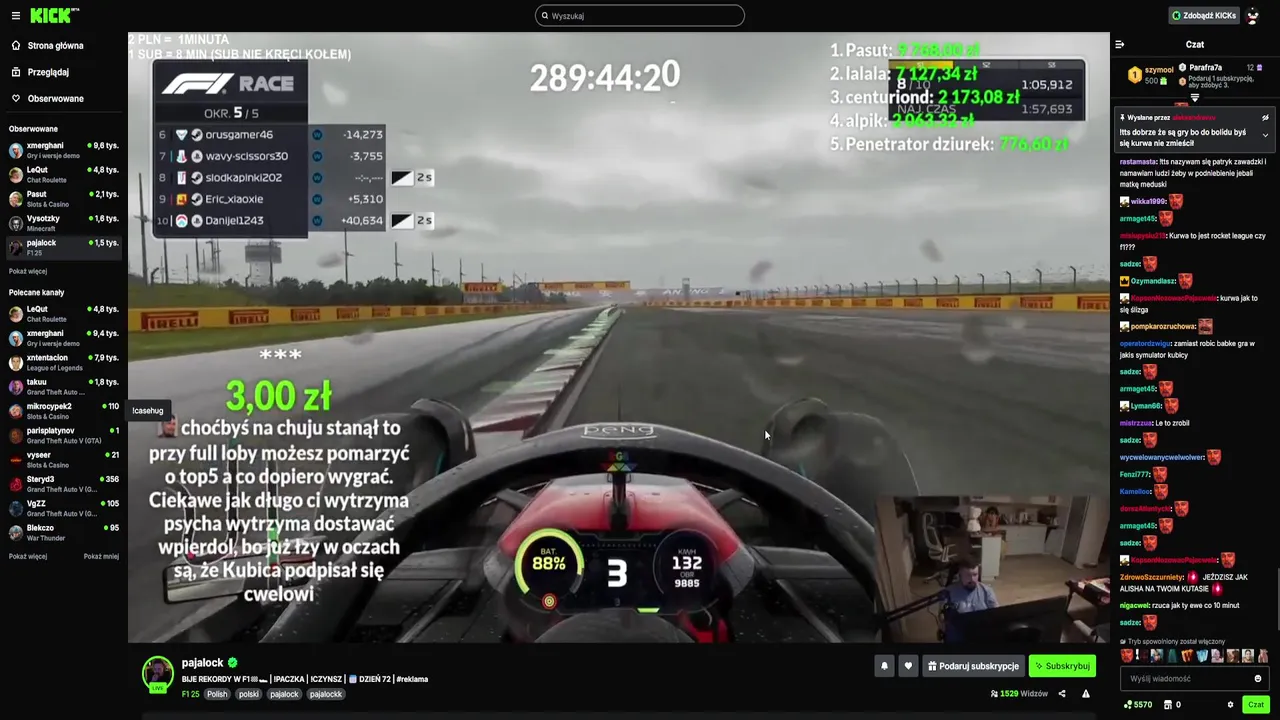Viewport: 1280px width, 720px height.
Task: Open the KICKs balance 5570 icon
Action: (1140, 705)
